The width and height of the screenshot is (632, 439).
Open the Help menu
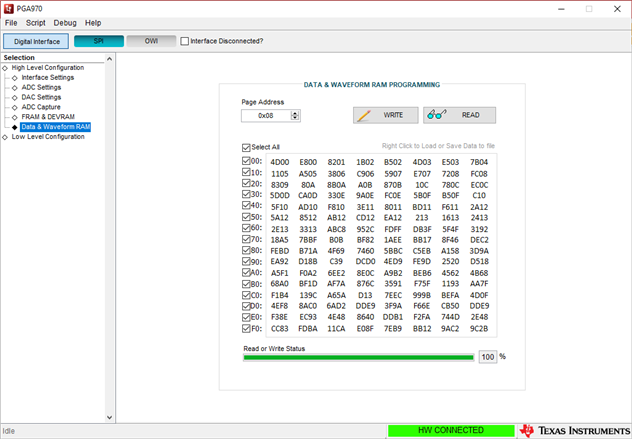93,23
